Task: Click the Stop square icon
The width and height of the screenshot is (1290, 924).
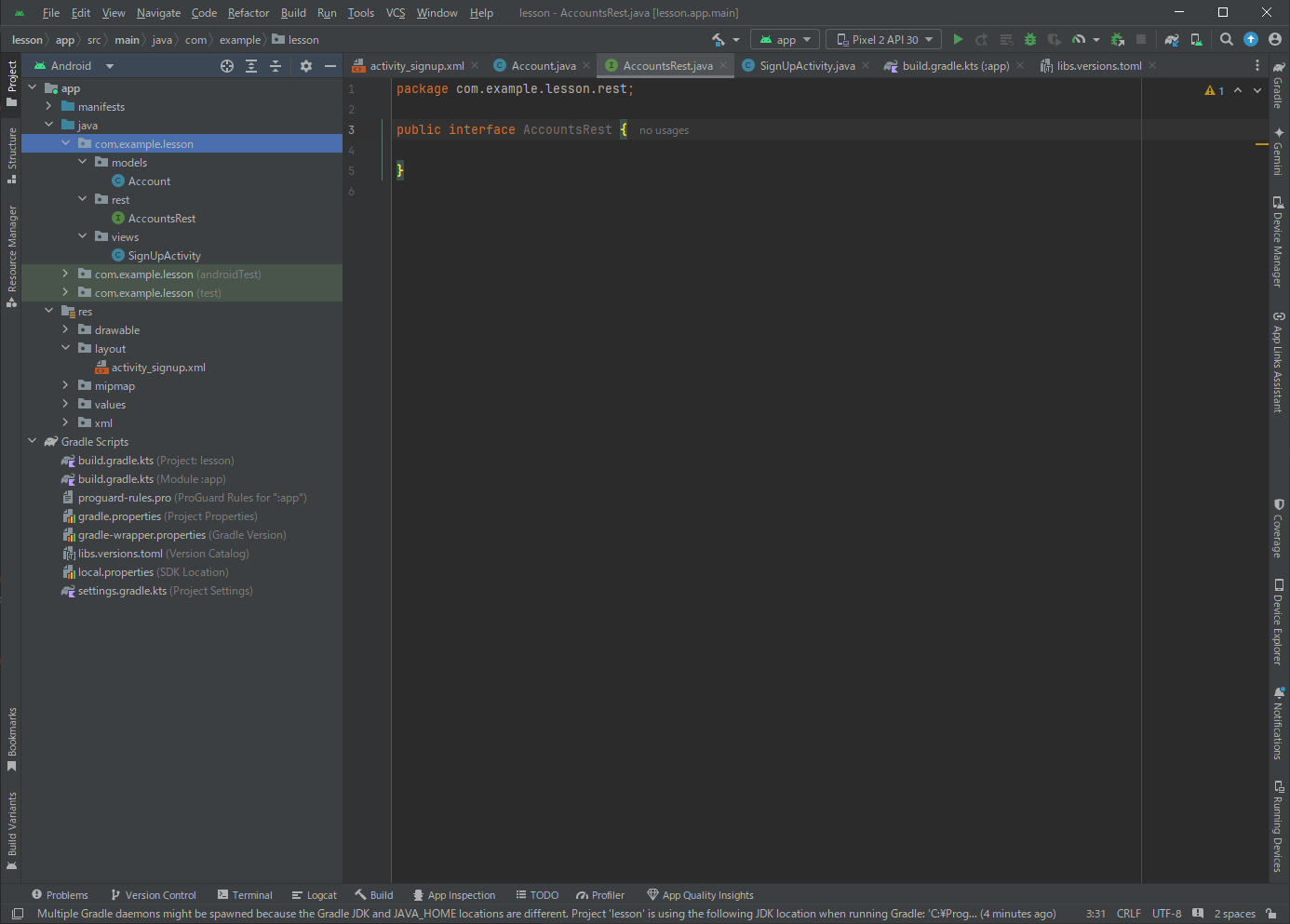Action: tap(1141, 39)
